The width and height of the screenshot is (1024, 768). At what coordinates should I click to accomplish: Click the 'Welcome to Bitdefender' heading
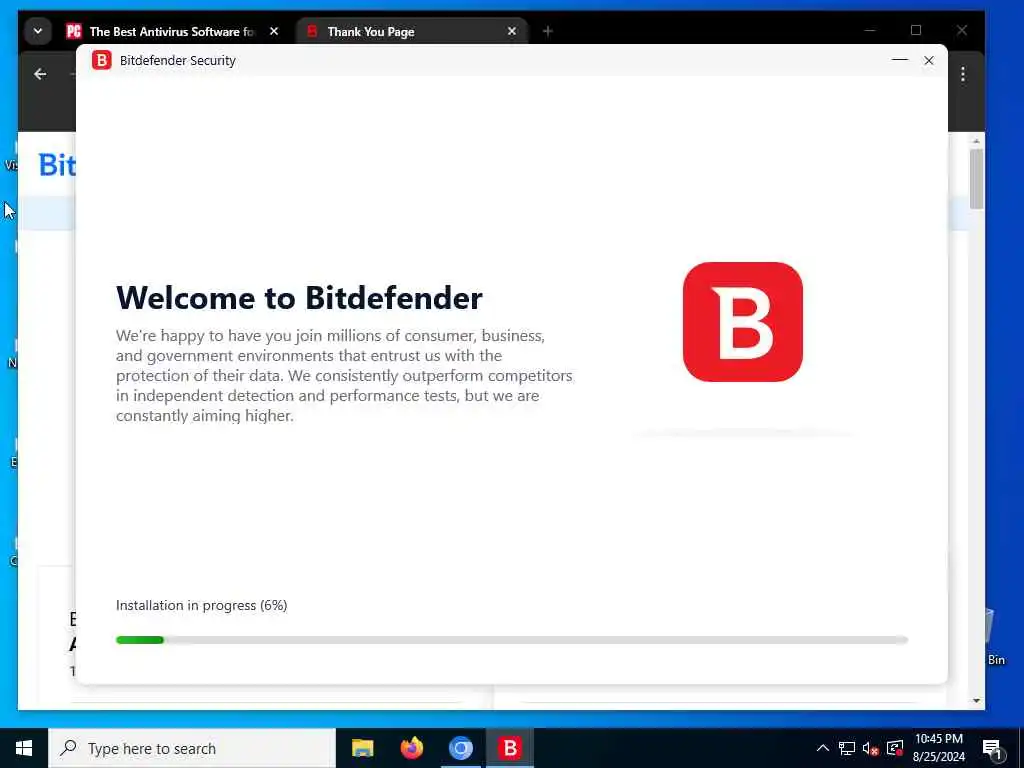[299, 298]
